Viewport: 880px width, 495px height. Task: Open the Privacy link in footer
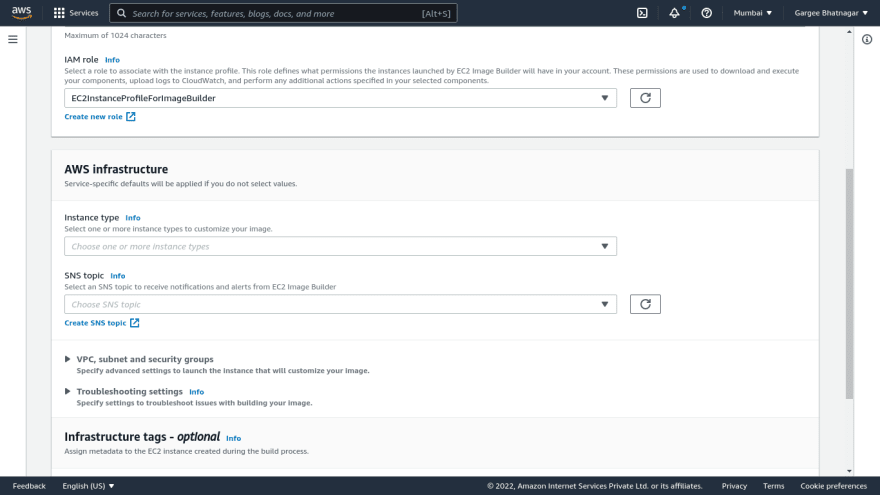coord(734,486)
